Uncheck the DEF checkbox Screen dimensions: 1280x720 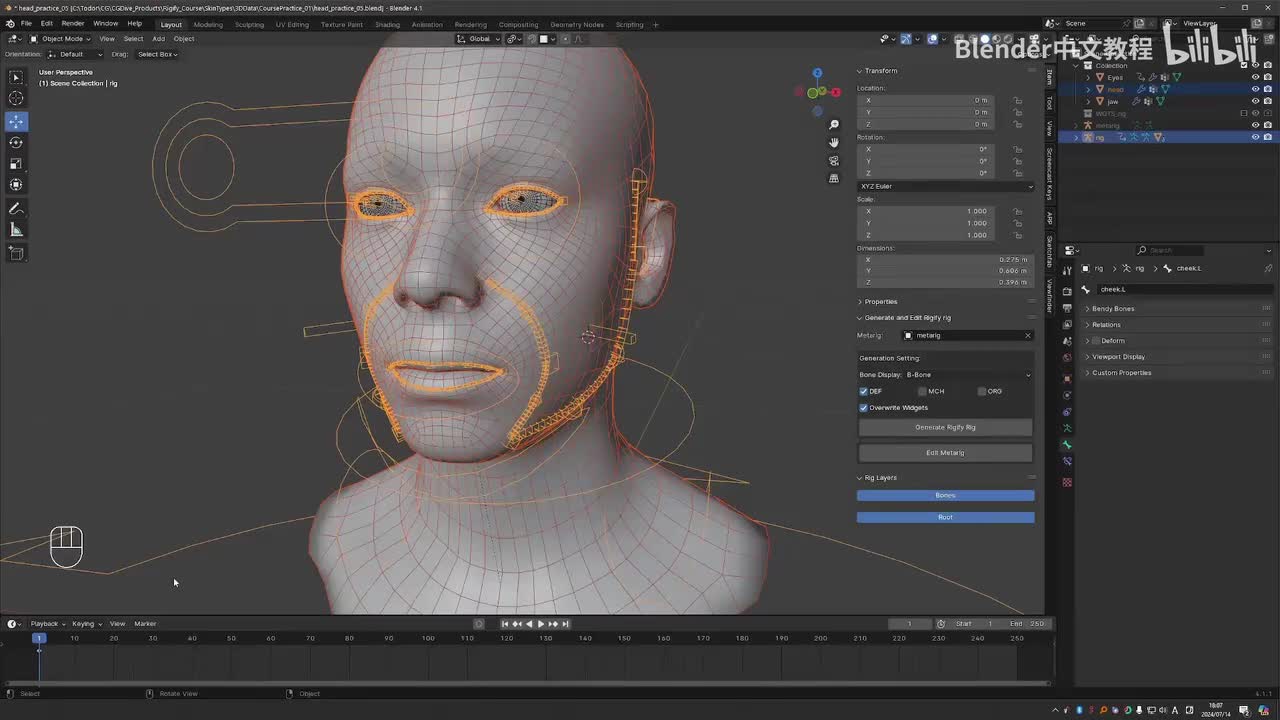(864, 391)
